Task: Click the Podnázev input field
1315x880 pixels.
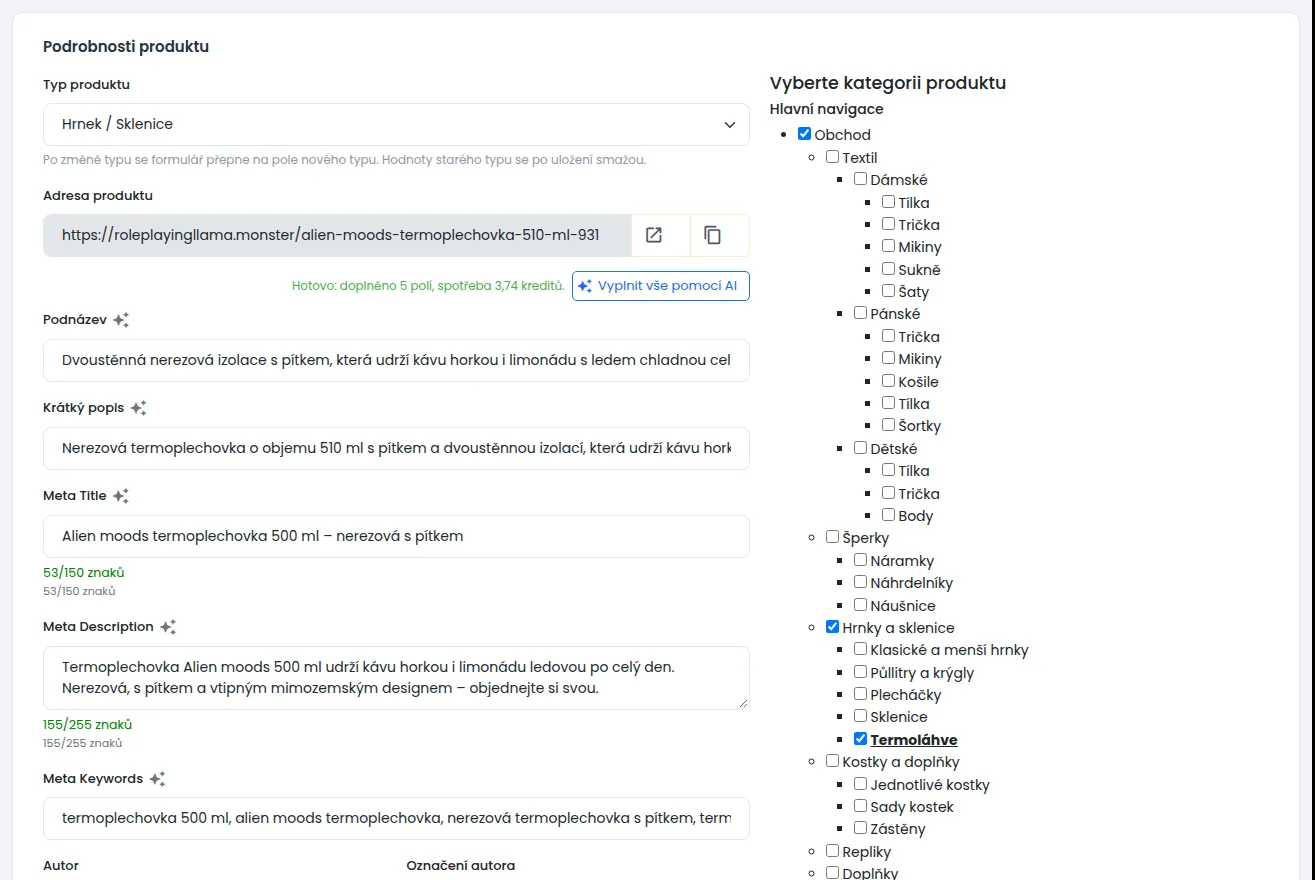Action: (396, 360)
